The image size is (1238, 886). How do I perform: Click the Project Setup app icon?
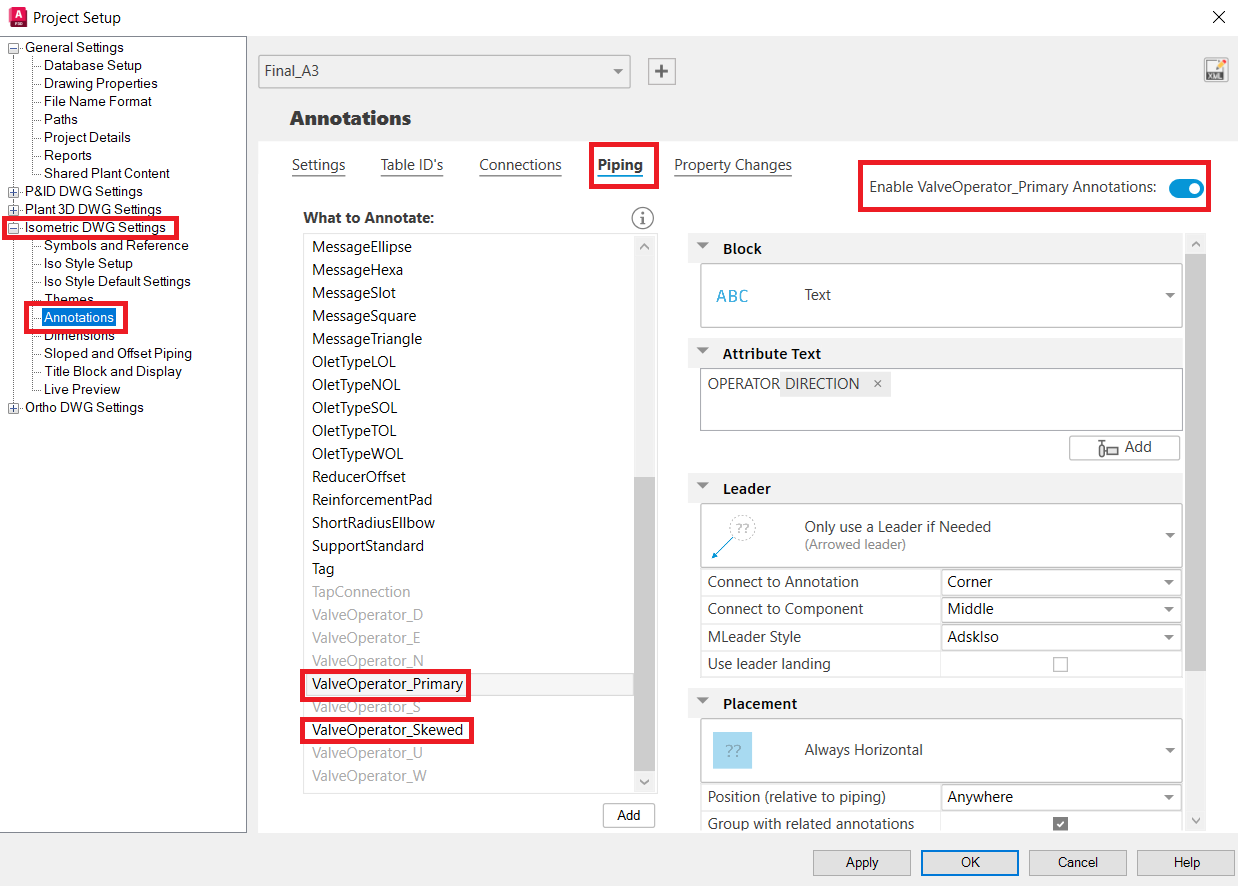17,17
